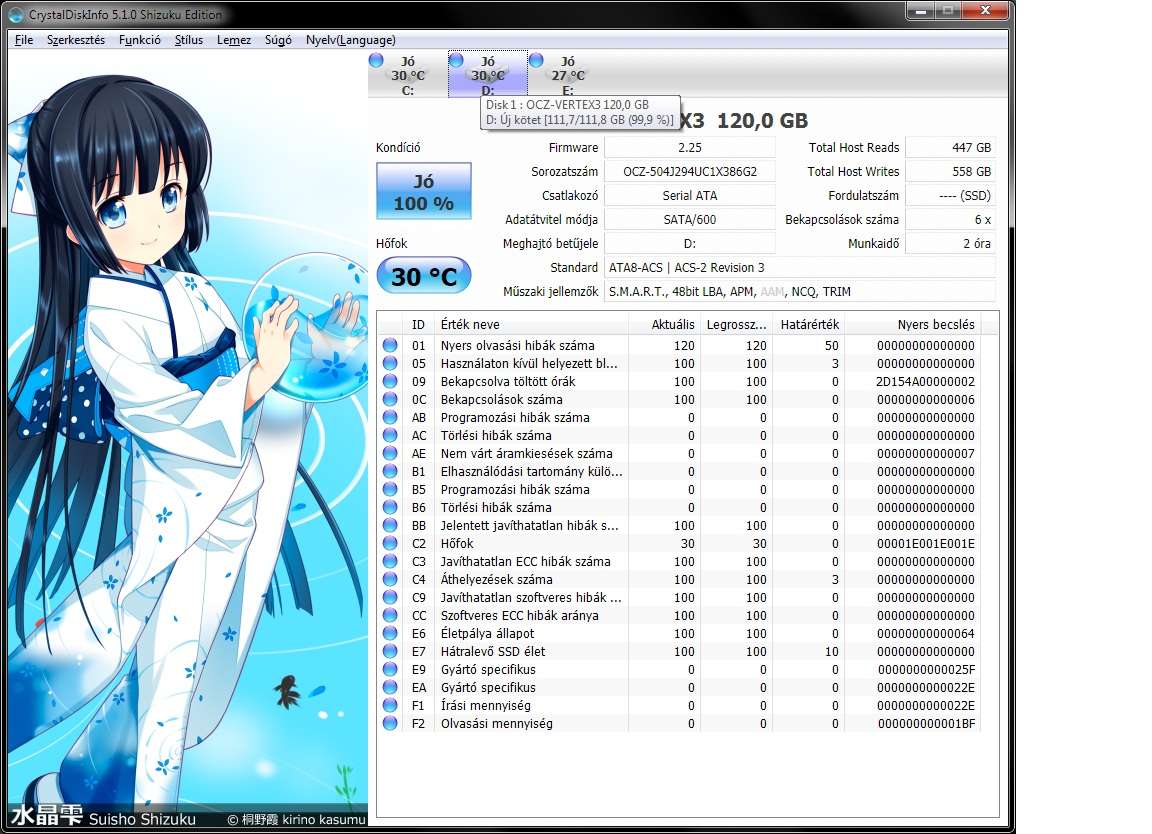The image size is (1152, 834).
Task: Click the blue status orb for drive E:
Action: pos(536,60)
